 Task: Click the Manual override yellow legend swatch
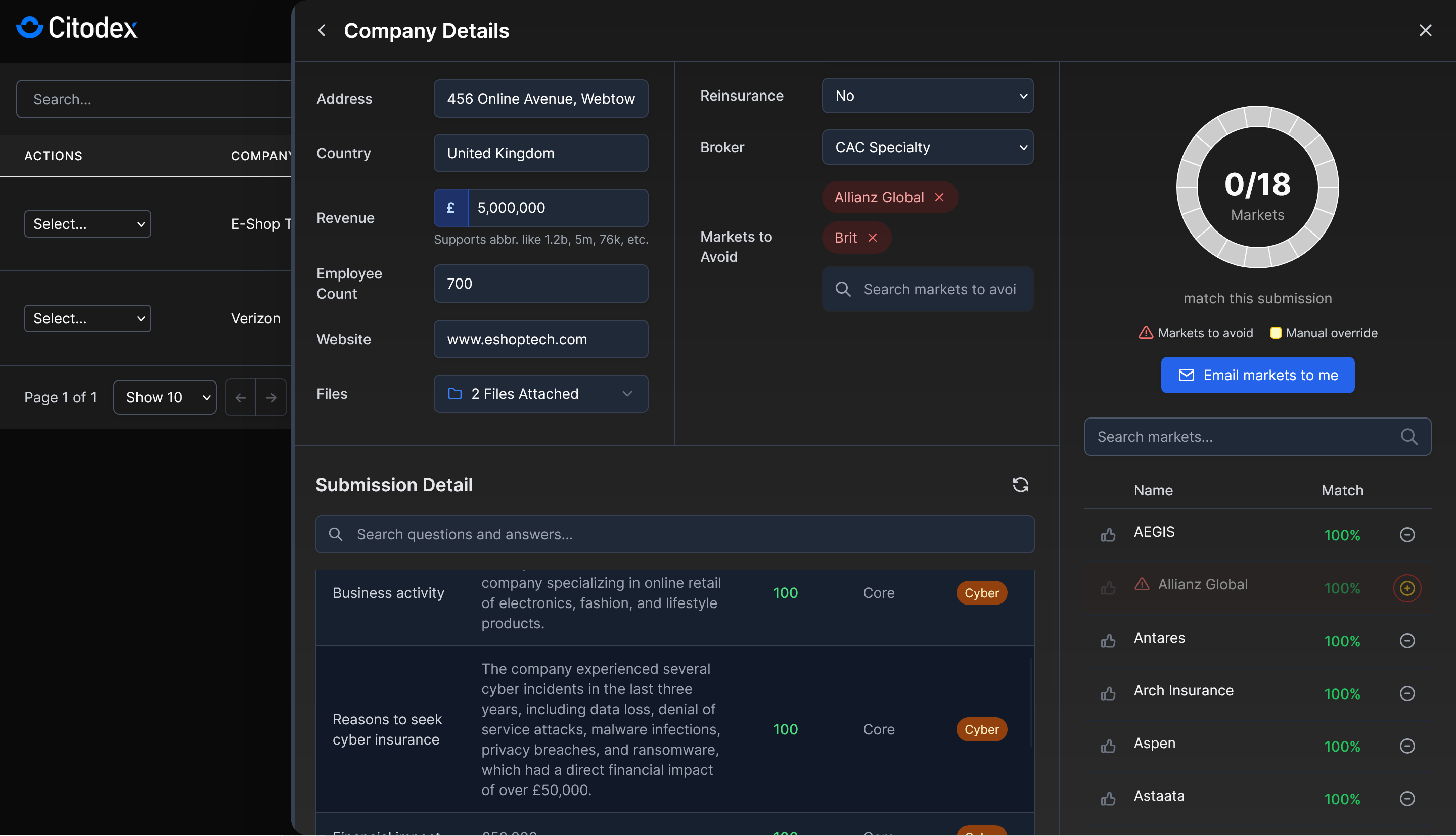(1275, 333)
